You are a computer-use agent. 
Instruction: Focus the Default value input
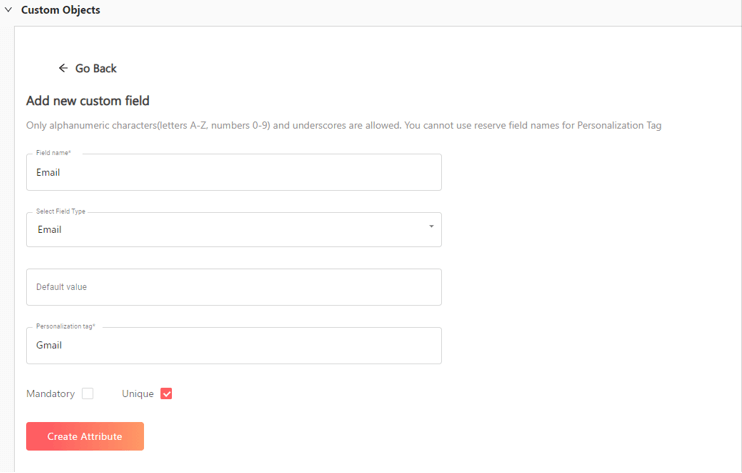click(x=234, y=287)
